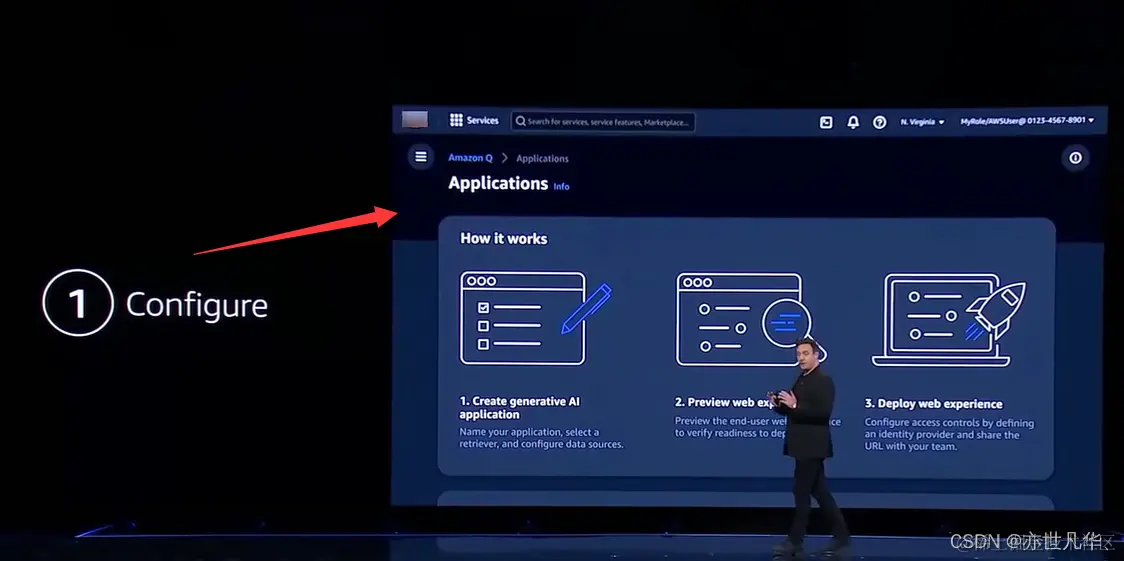Click the search magnifier icon
The height and width of the screenshot is (561, 1124).
pyautogui.click(x=520, y=121)
